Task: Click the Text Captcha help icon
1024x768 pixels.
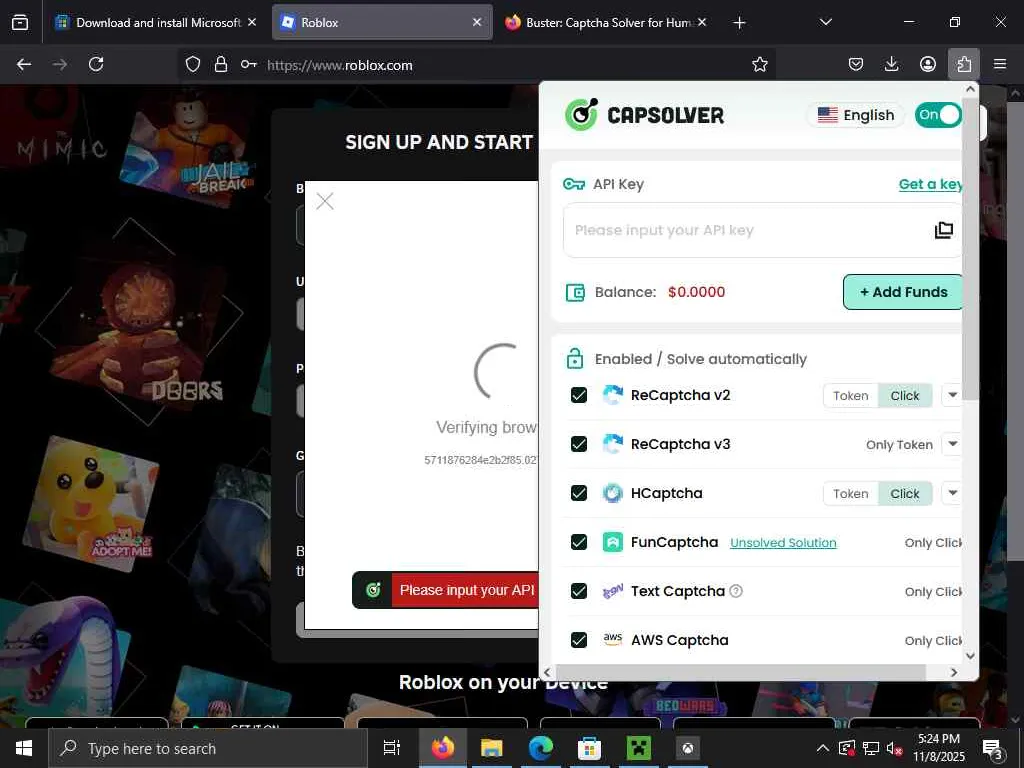Action: pyautogui.click(x=735, y=591)
